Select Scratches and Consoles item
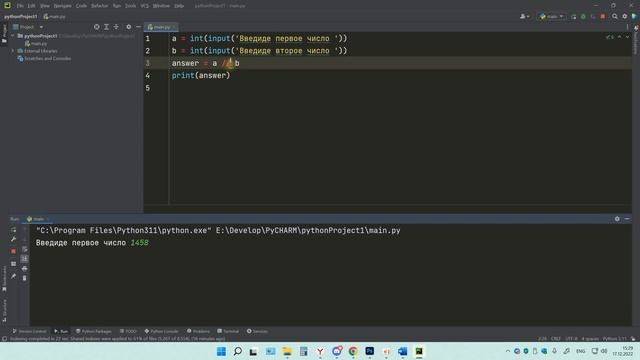Viewport: 640px width, 360px height. (44, 58)
